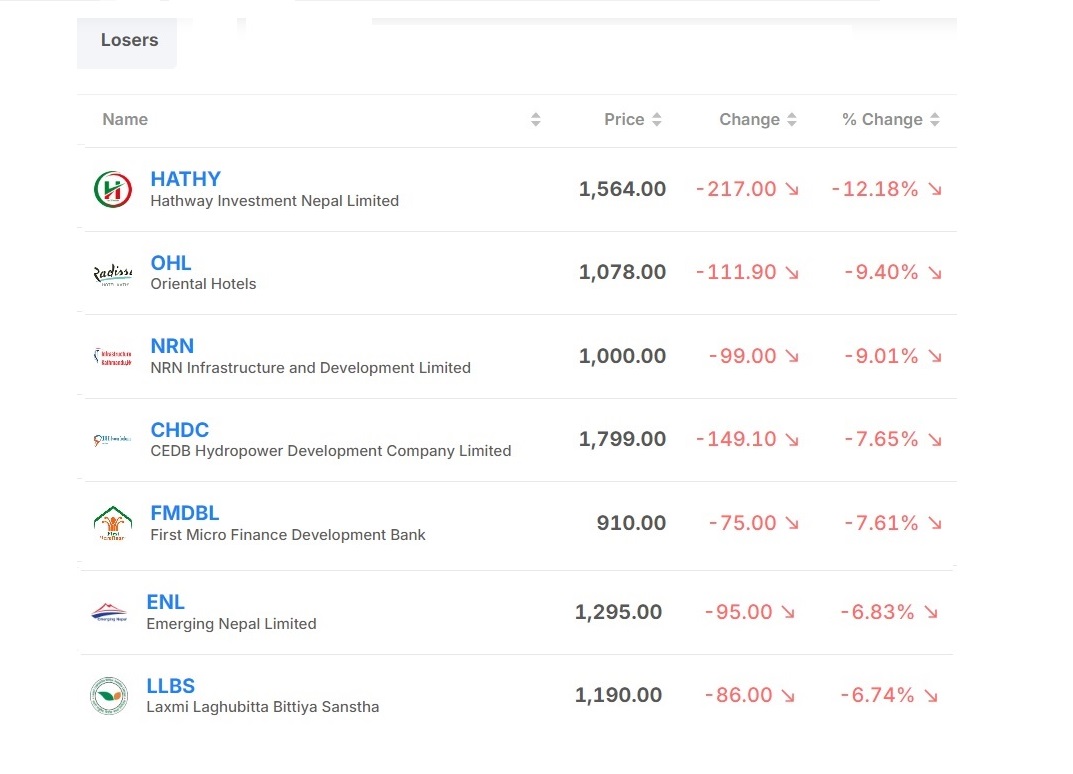Click OHL's percent change -9.40%
The width and height of the screenshot is (1073, 774).
pos(881,272)
